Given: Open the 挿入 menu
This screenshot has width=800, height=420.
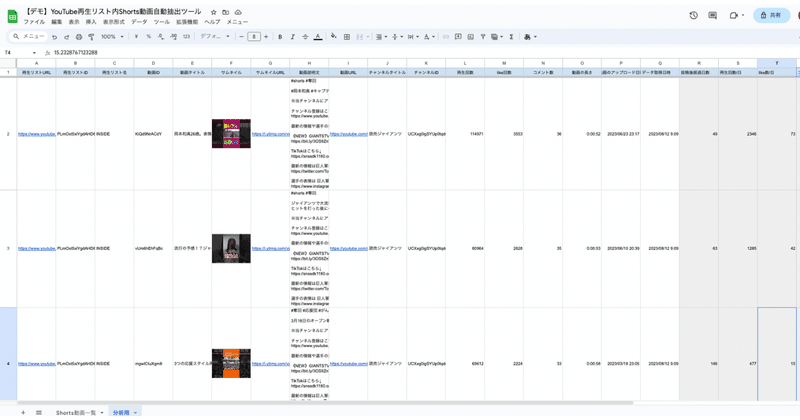Looking at the screenshot, I should click(91, 22).
